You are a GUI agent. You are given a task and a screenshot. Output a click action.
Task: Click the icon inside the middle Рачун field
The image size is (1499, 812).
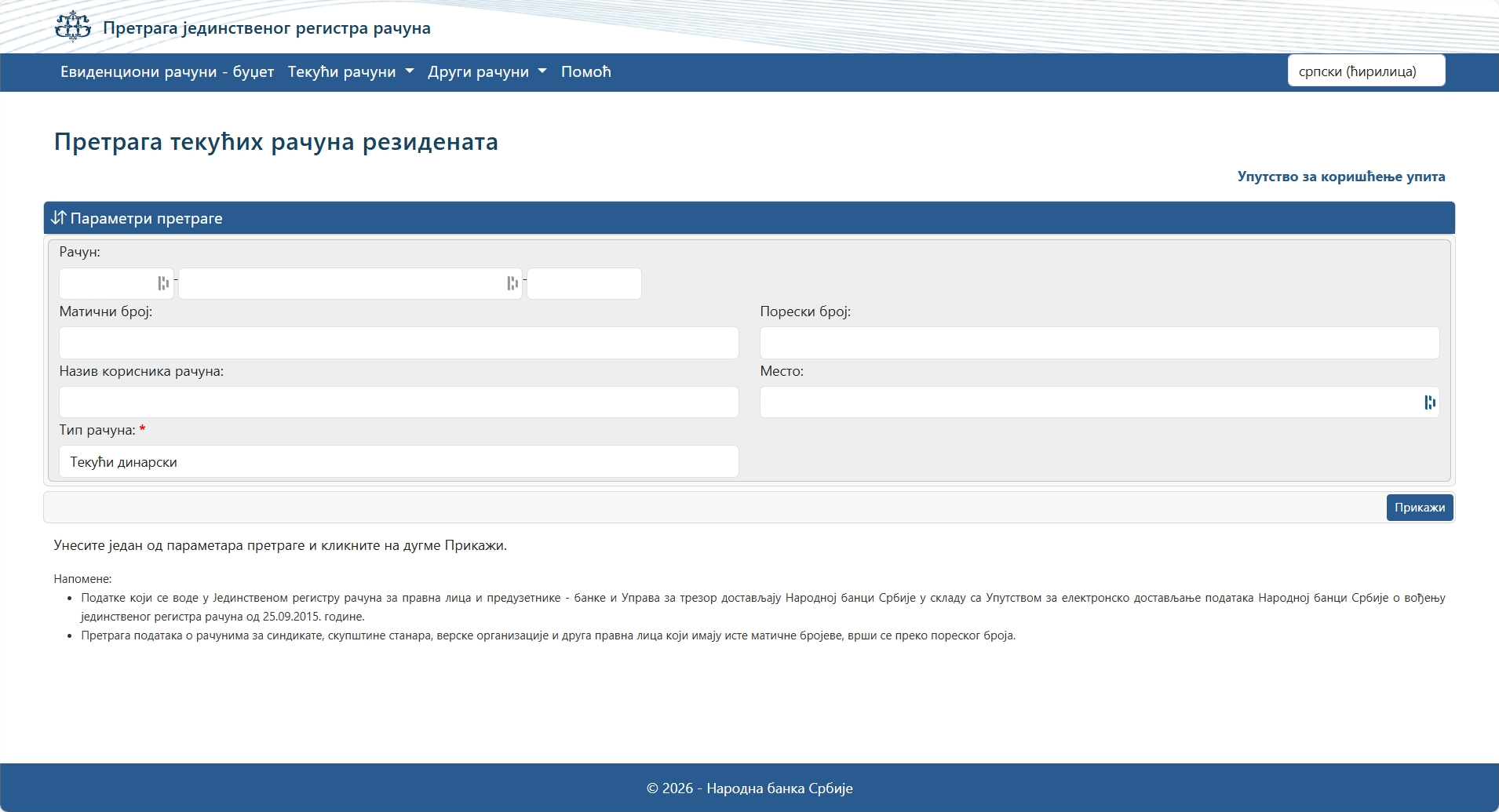(x=512, y=283)
